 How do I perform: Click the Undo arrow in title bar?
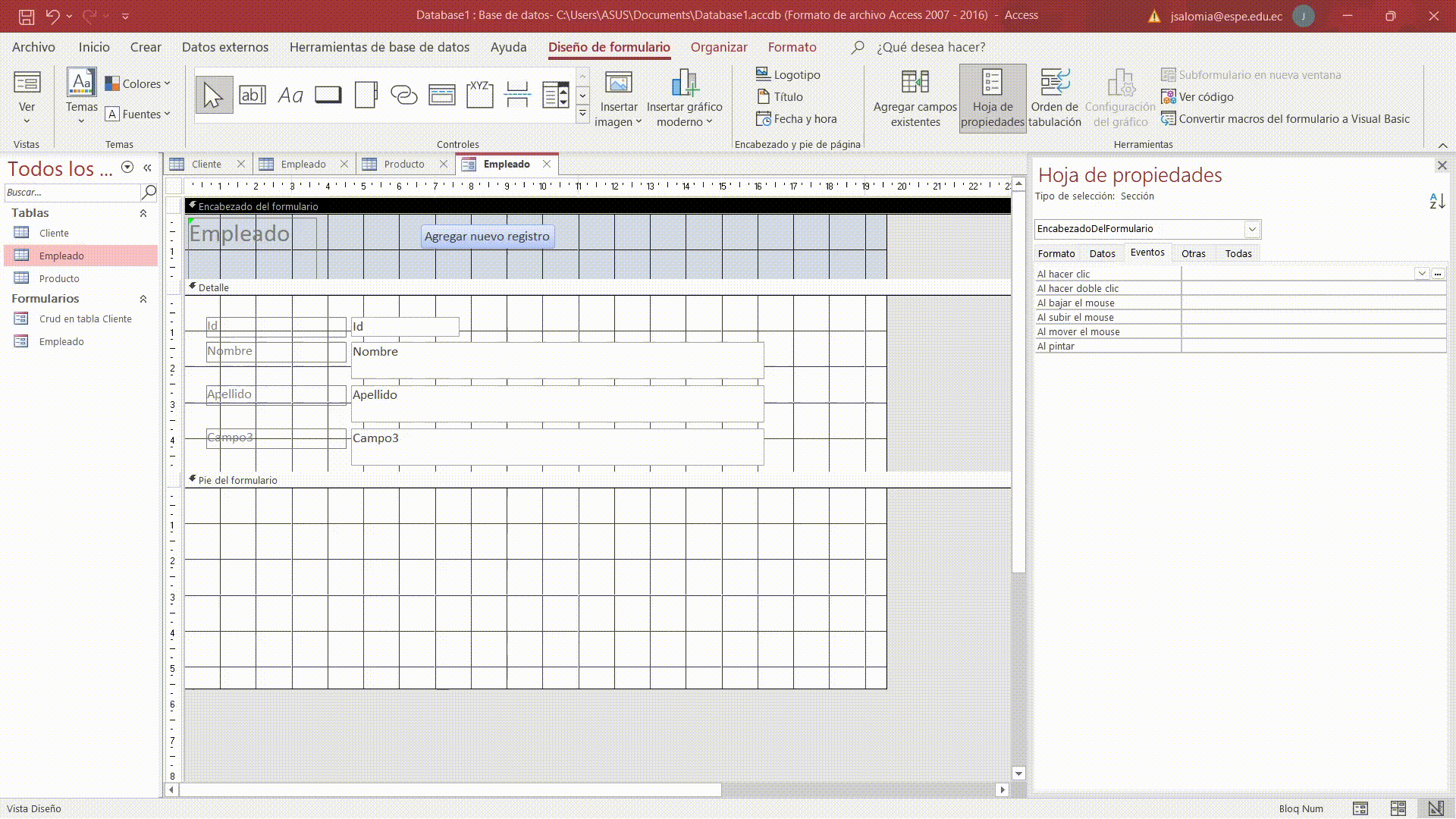pos(52,15)
